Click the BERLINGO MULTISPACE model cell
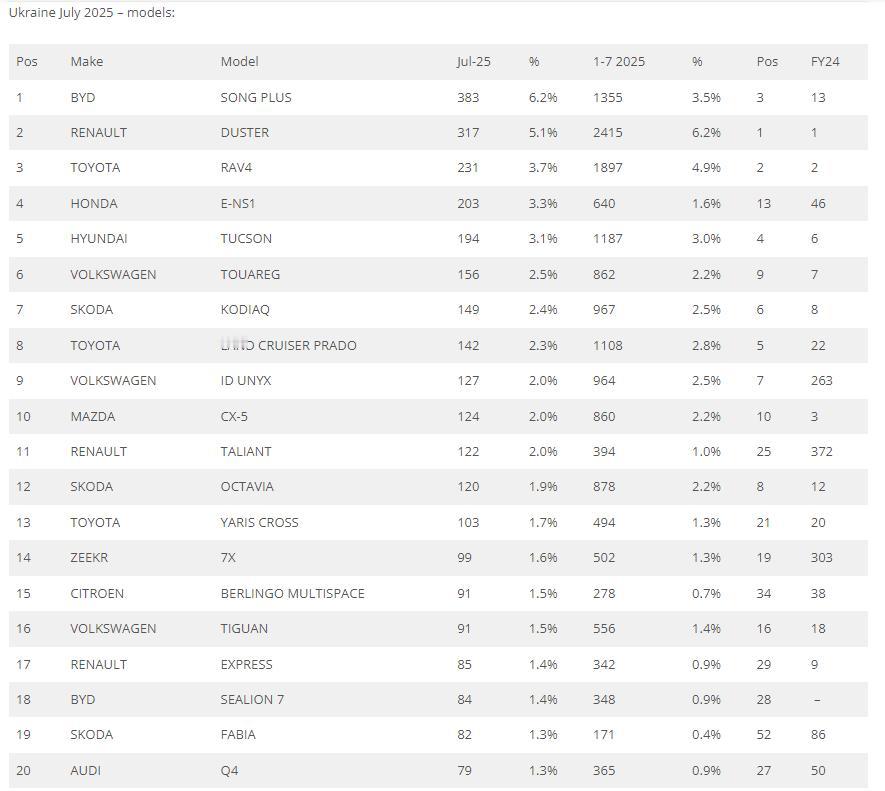The height and width of the screenshot is (791, 885). pyautogui.click(x=292, y=593)
